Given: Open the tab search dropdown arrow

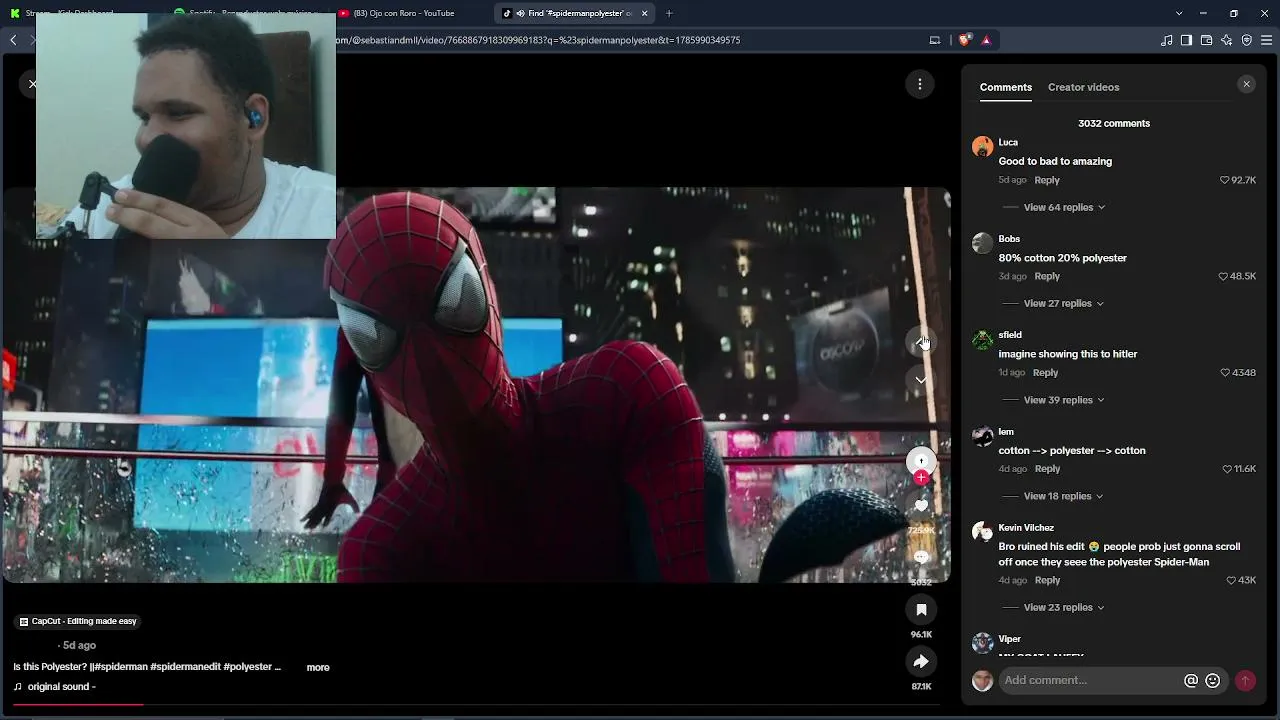Looking at the screenshot, I should pos(1179,13).
